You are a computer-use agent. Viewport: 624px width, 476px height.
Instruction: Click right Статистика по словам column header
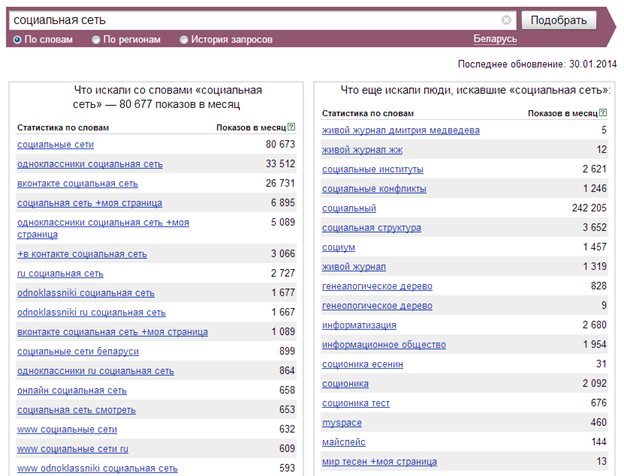[x=368, y=113]
